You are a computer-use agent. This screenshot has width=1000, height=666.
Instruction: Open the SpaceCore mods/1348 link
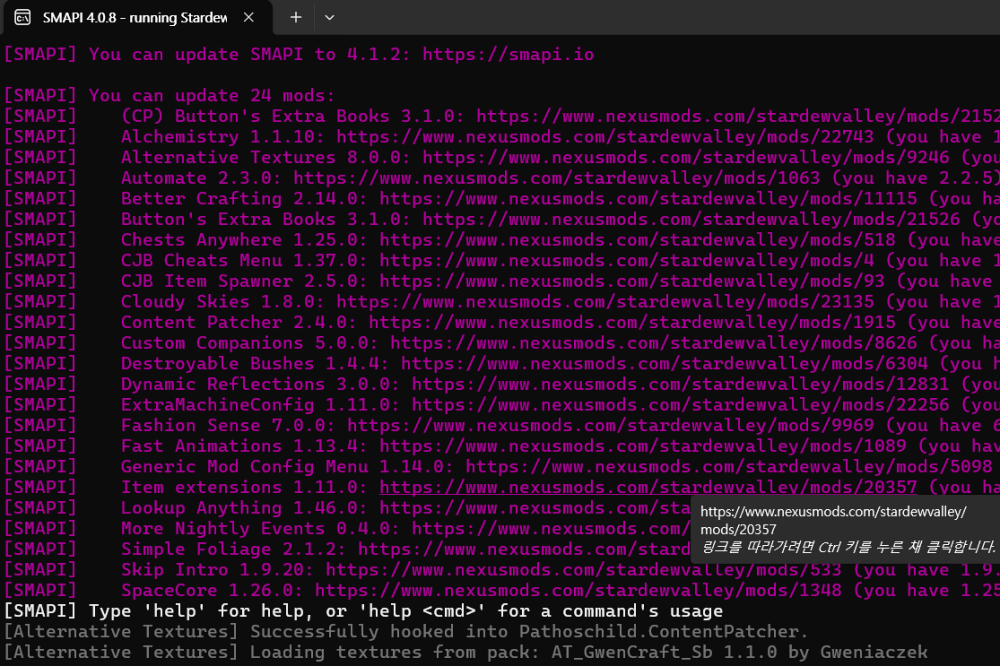click(x=578, y=590)
